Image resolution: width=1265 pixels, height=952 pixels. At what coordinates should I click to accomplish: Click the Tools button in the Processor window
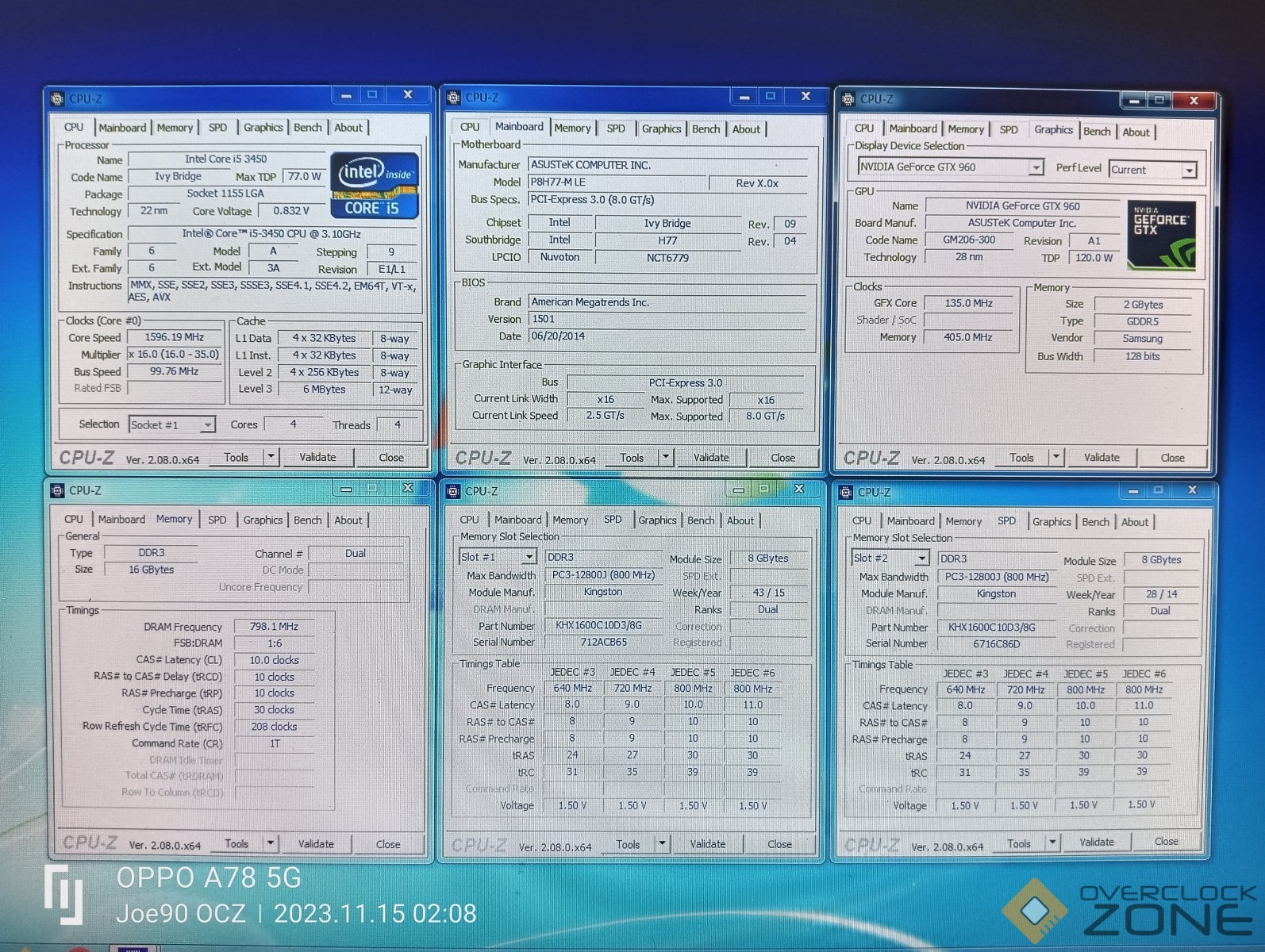(x=236, y=457)
